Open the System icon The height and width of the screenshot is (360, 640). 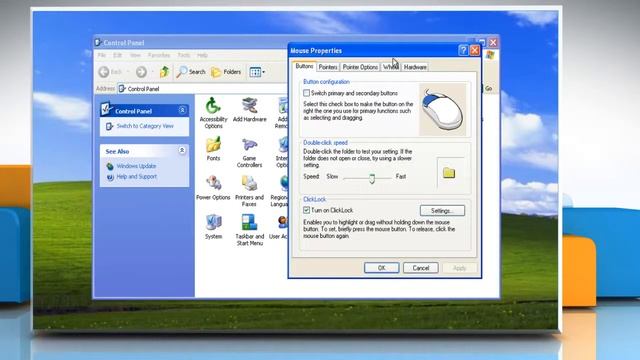point(213,227)
